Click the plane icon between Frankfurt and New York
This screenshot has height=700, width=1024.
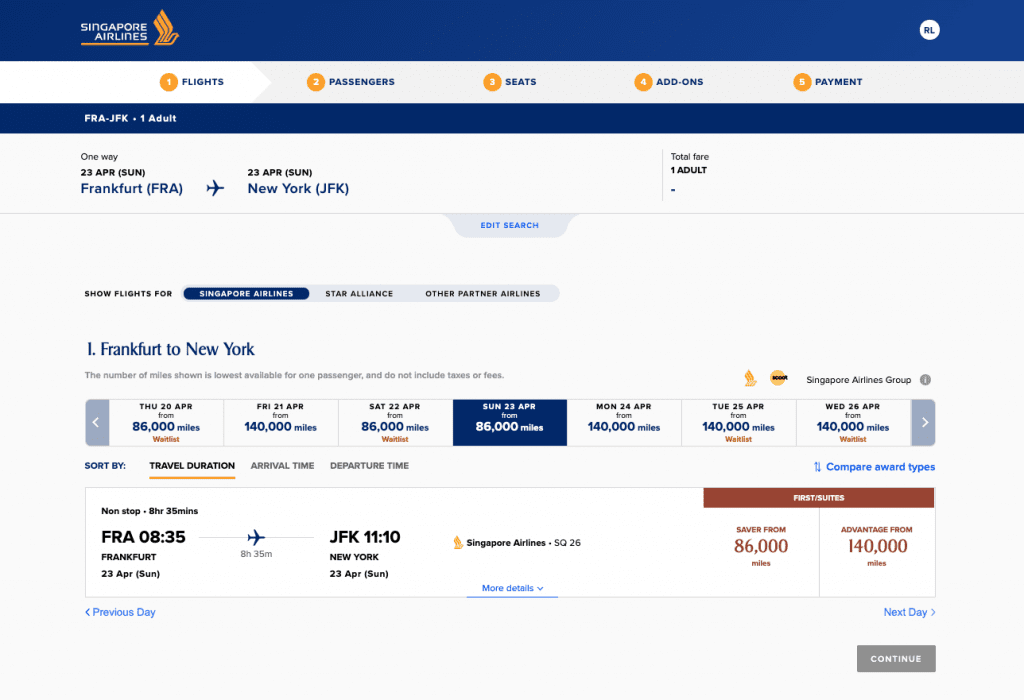tap(215, 188)
